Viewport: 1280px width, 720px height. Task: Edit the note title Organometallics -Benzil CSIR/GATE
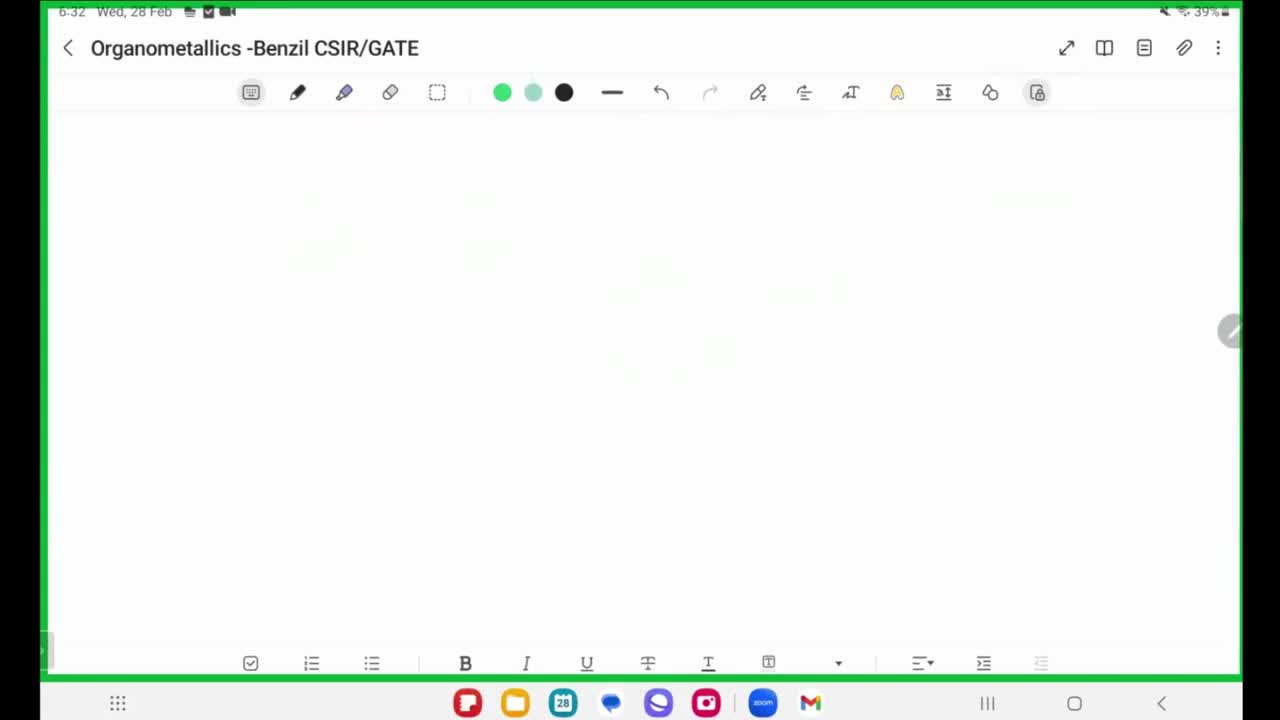click(254, 48)
